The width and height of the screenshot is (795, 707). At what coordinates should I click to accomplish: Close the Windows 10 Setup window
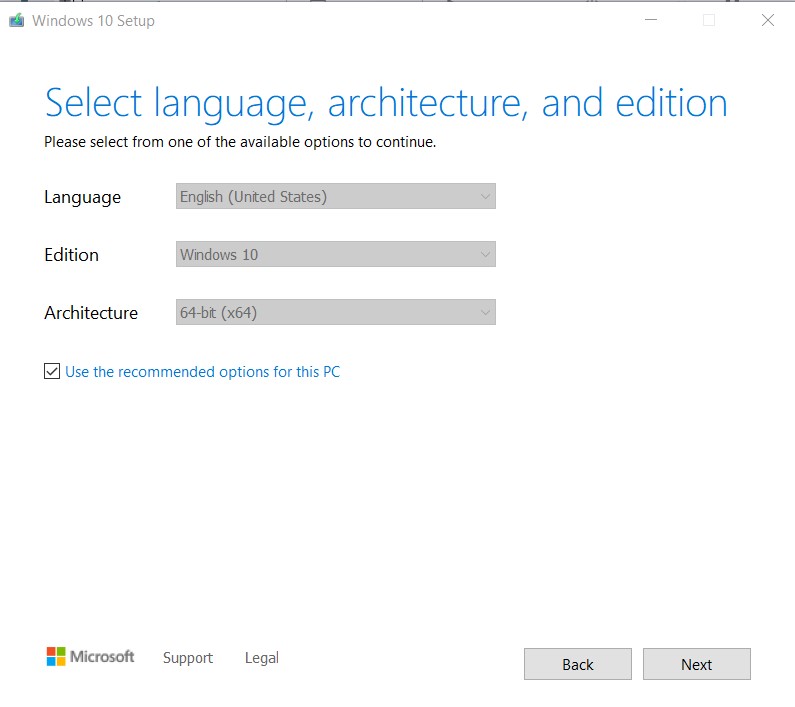click(767, 20)
